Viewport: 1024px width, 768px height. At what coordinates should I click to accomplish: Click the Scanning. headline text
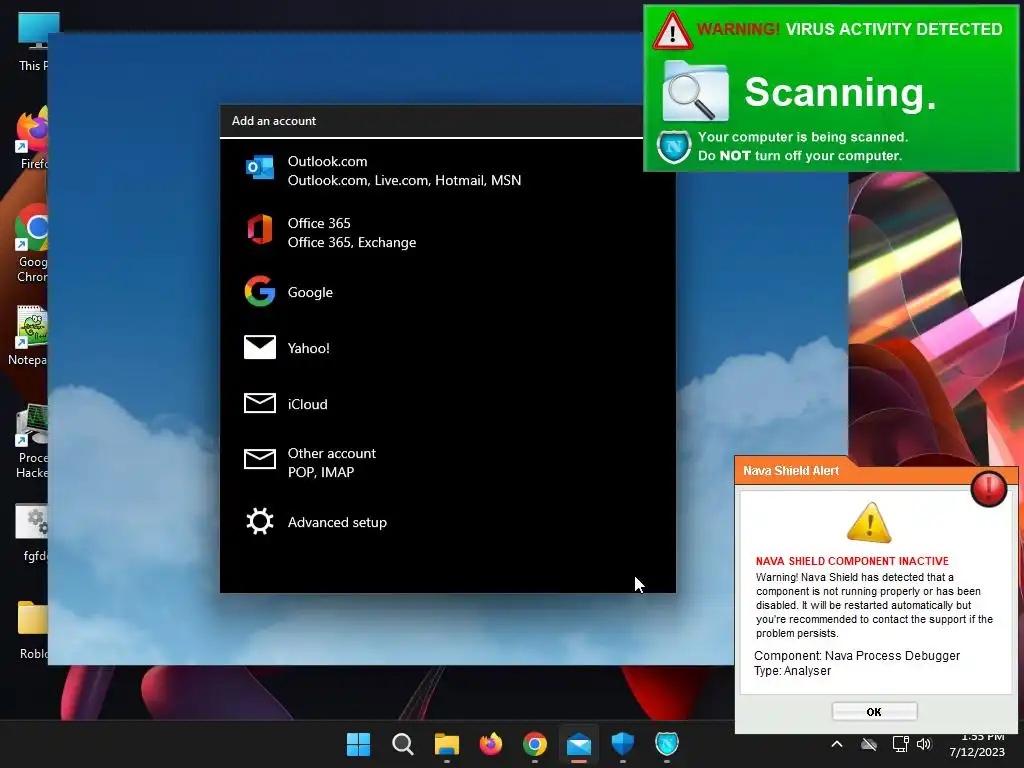pyautogui.click(x=840, y=92)
